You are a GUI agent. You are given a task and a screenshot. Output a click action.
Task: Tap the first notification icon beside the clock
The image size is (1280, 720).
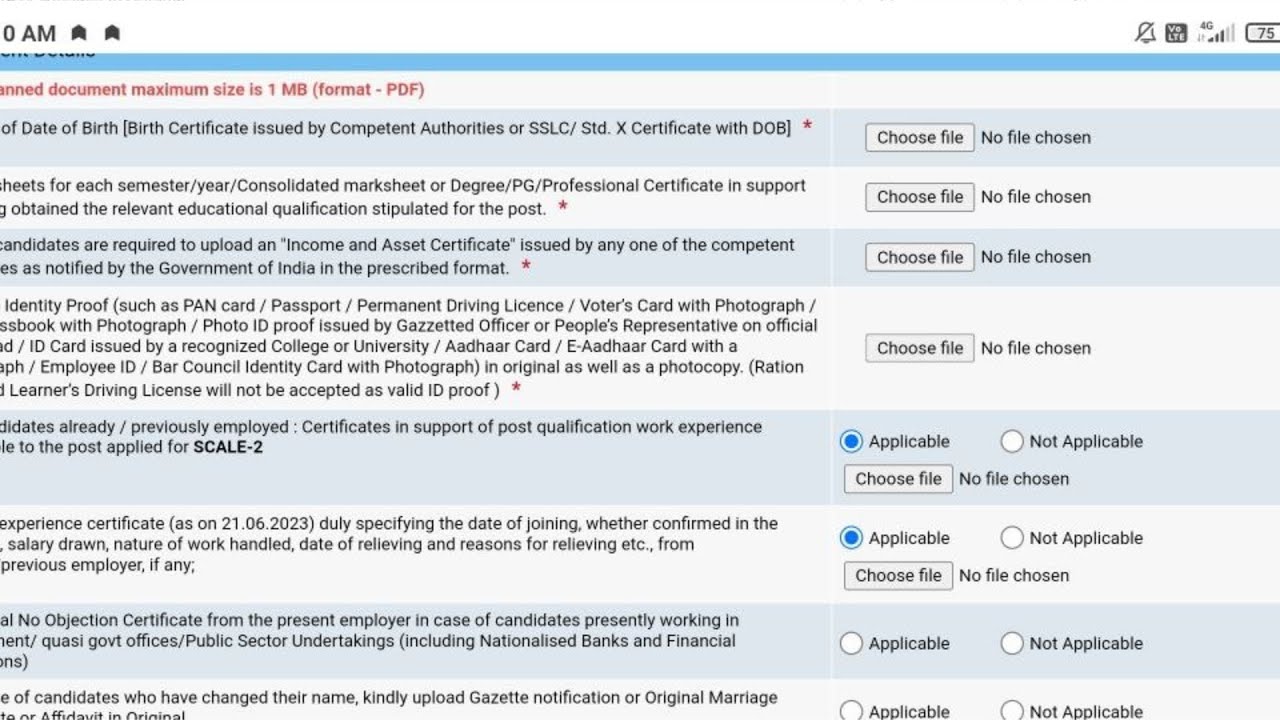(x=79, y=33)
